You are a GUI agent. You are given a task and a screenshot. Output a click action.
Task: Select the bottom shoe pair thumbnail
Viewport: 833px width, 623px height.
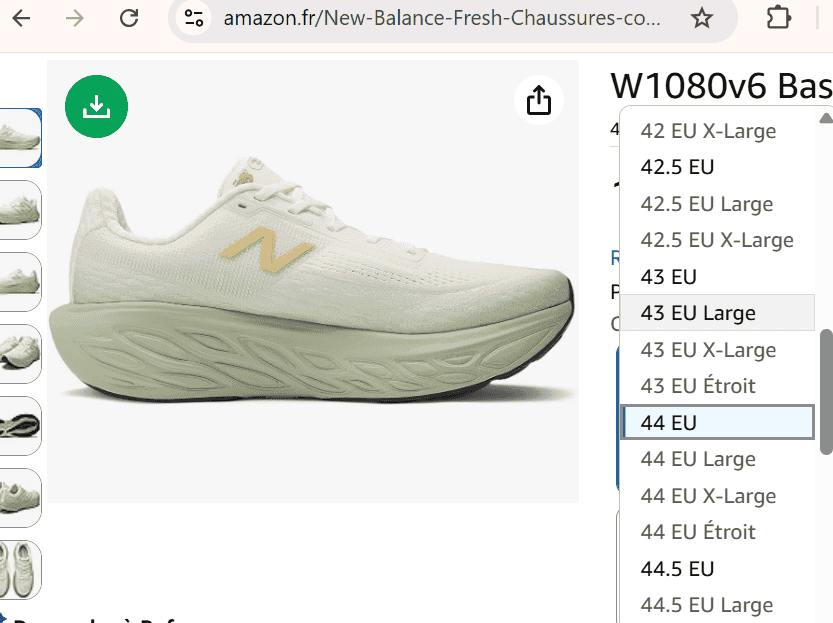tap(20, 570)
